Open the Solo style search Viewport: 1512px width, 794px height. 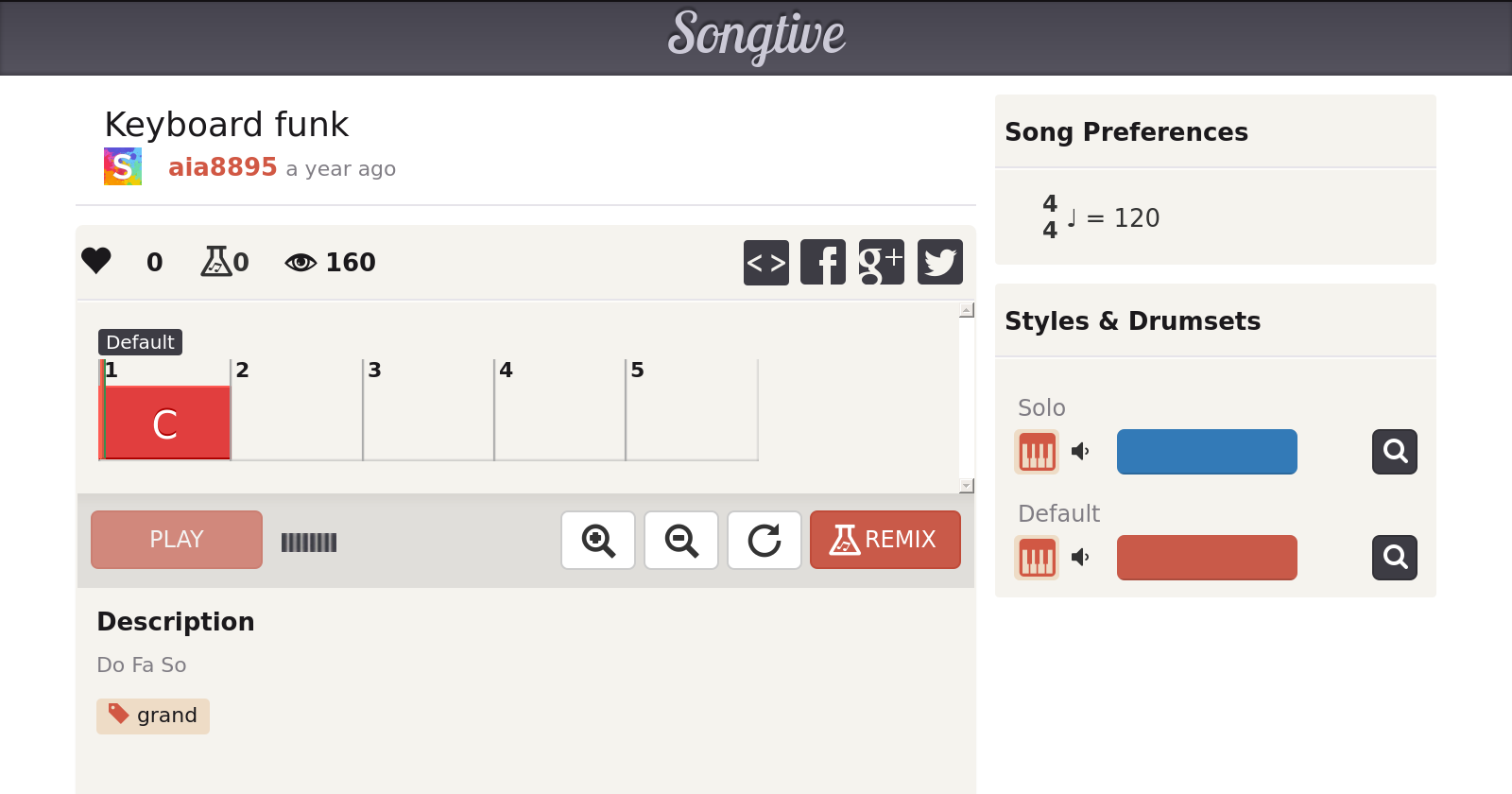pyautogui.click(x=1395, y=452)
